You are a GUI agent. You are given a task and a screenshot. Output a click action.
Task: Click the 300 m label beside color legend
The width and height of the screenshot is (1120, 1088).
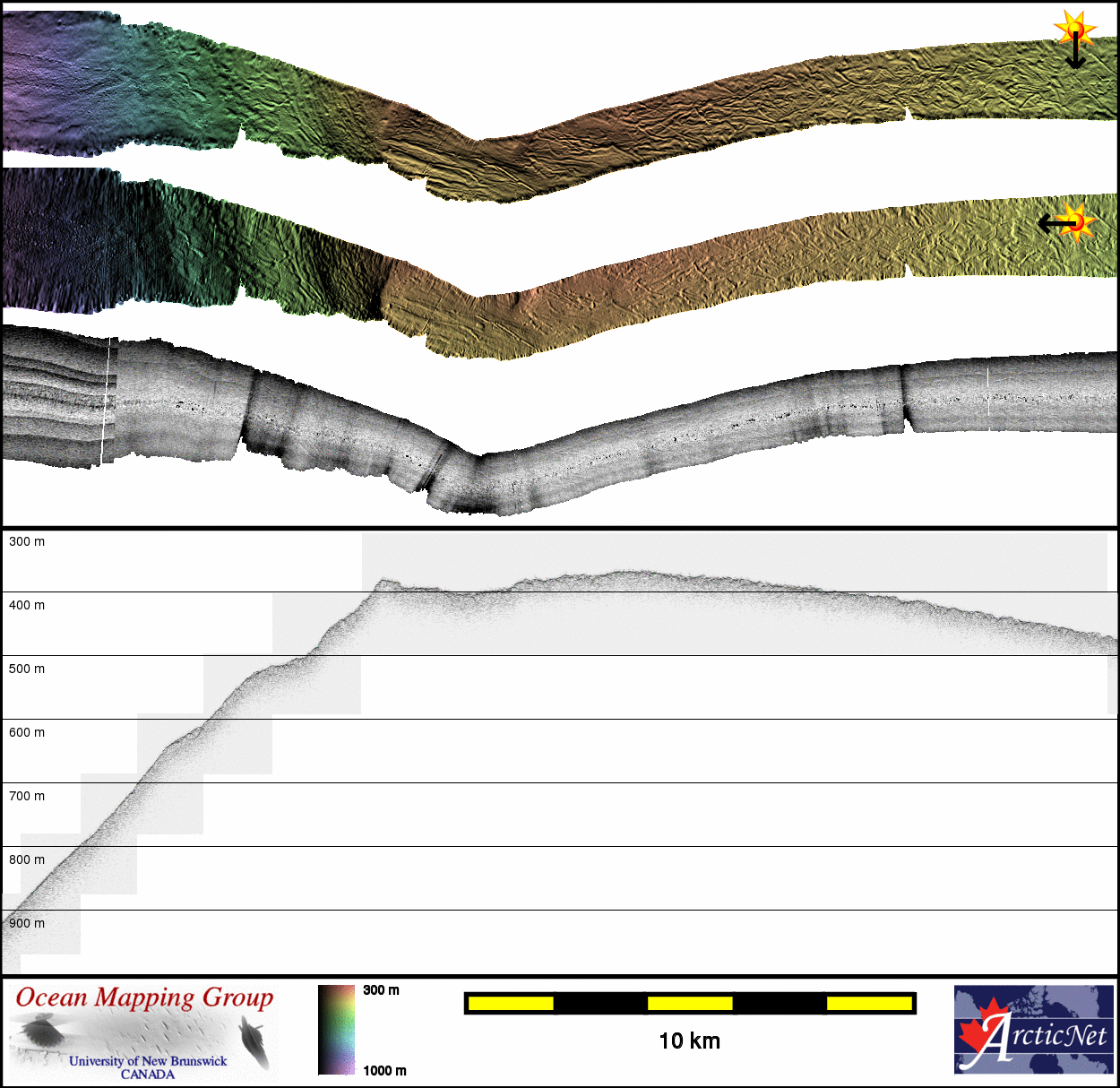tap(381, 990)
